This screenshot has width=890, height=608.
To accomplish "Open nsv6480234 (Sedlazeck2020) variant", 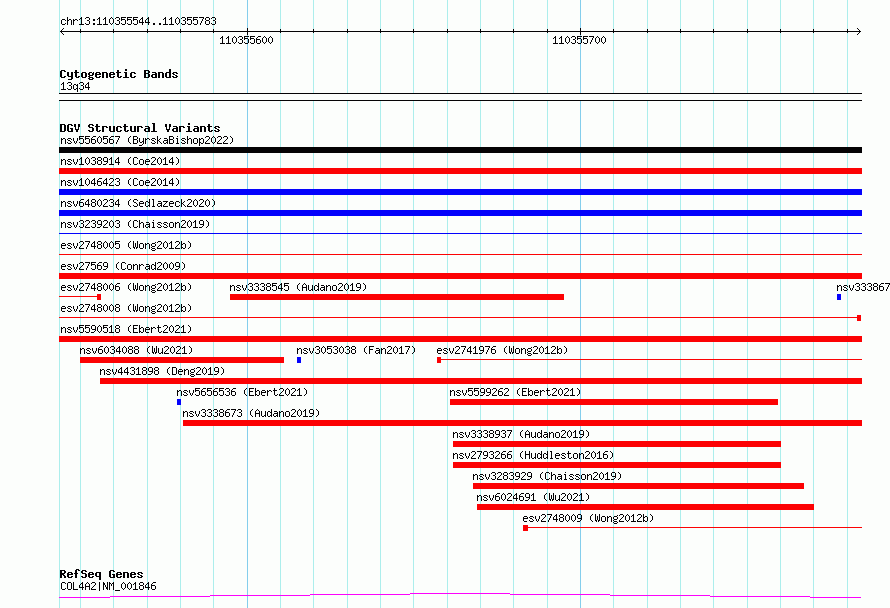I will tap(138, 203).
